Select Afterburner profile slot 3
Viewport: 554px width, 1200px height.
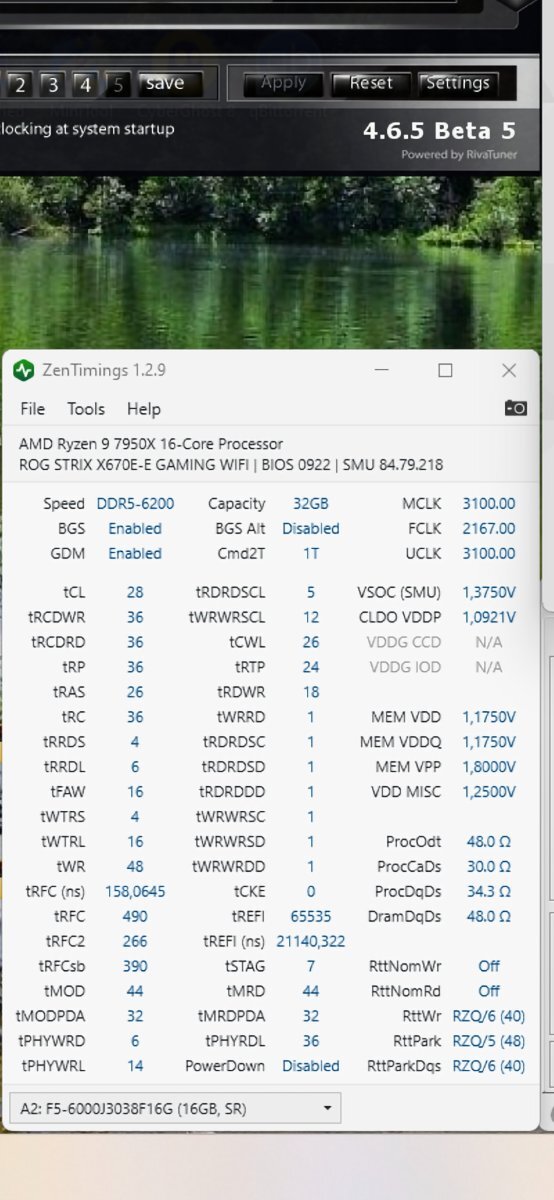[x=53, y=84]
